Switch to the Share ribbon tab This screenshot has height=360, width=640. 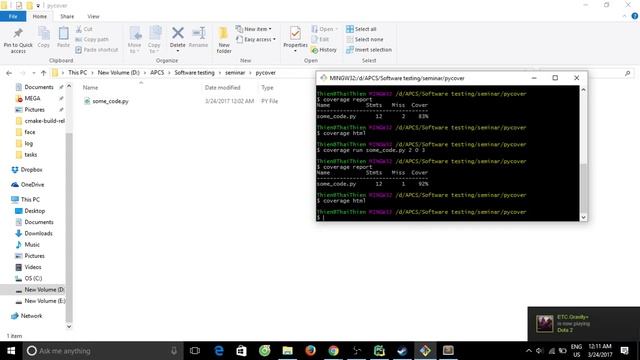(67, 16)
